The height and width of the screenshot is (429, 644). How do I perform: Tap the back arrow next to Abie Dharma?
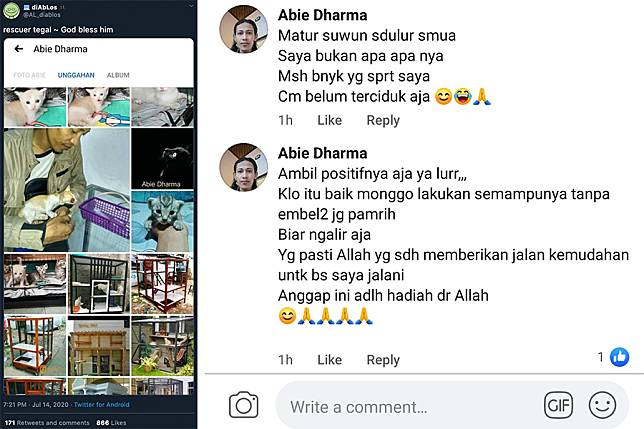(18, 49)
